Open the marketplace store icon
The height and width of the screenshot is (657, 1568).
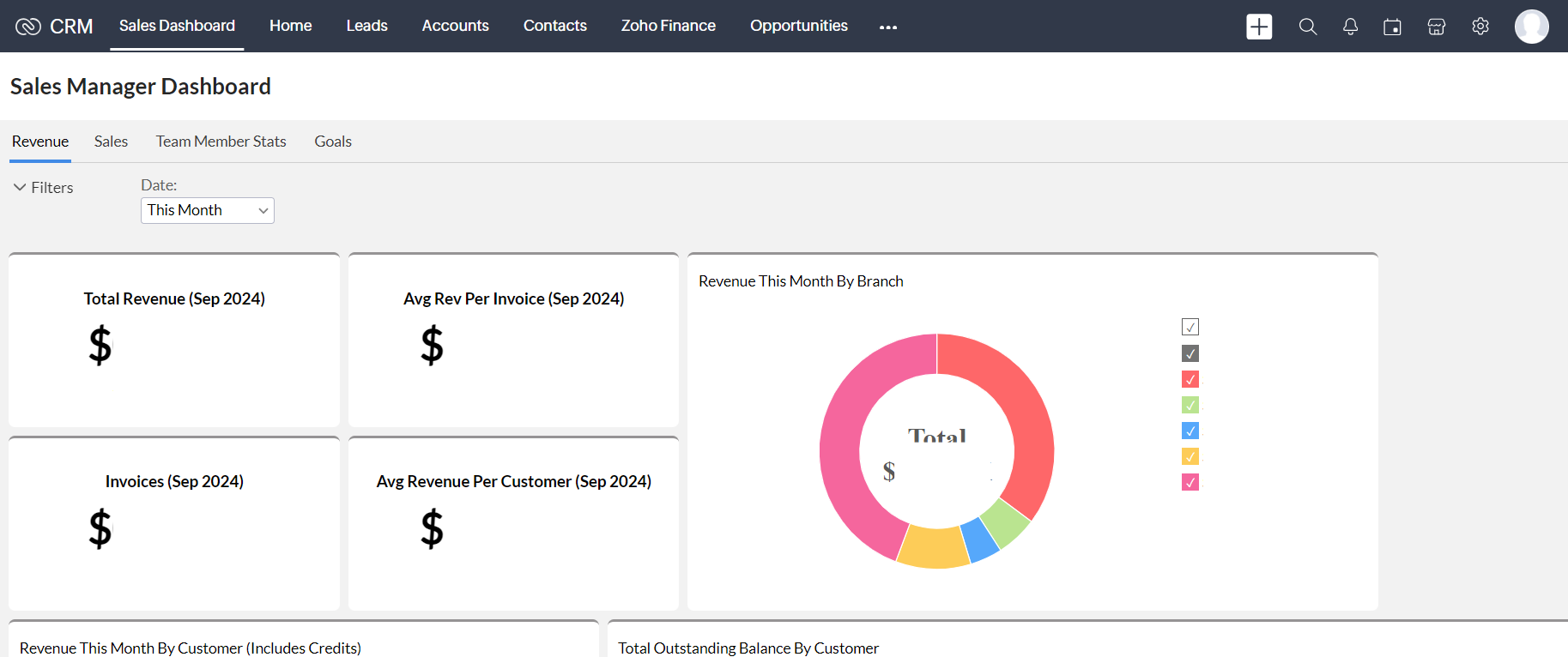(x=1436, y=27)
